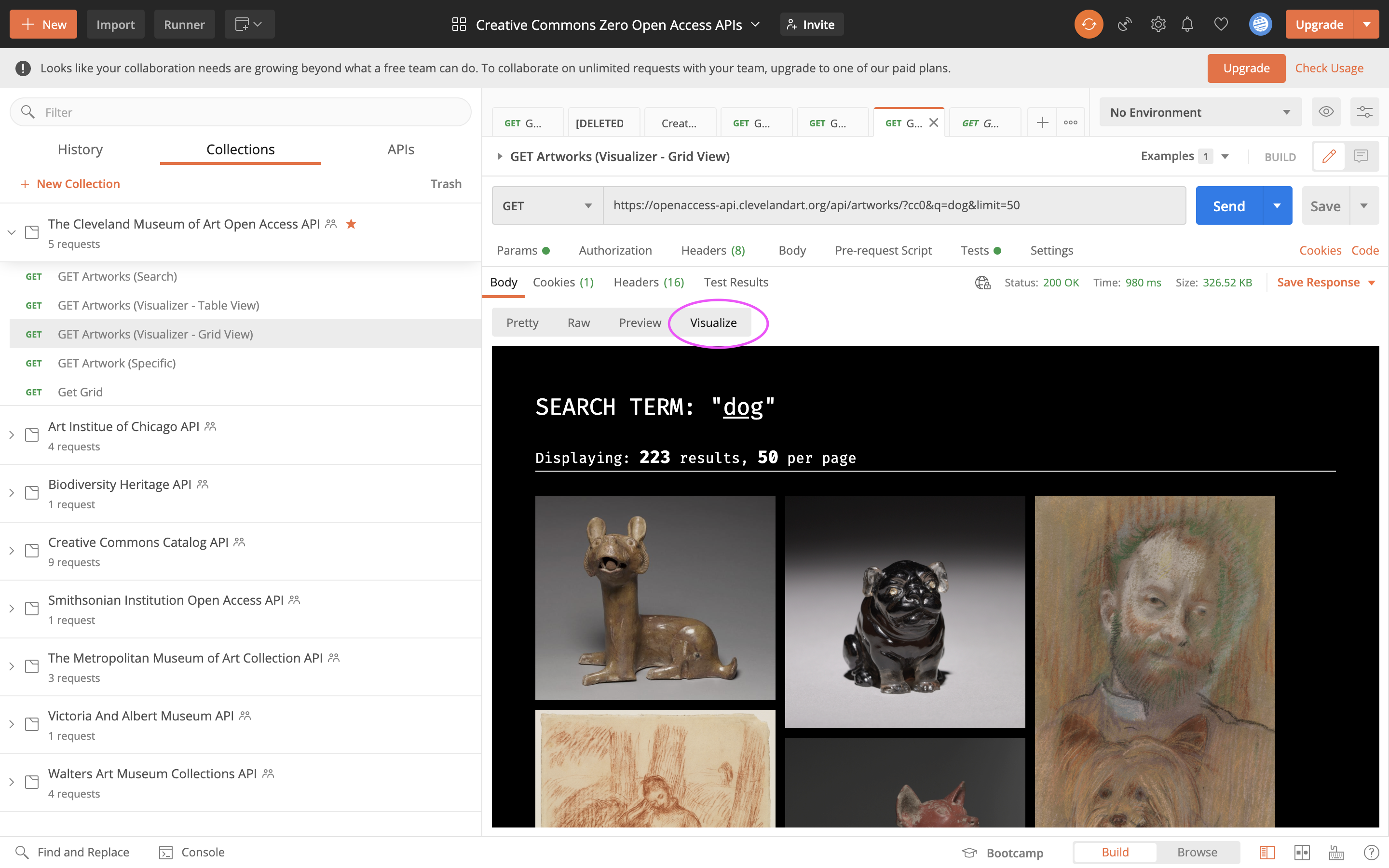Click the satellite capture requests icon
Screen dimensions: 1389x868
pyautogui.click(x=1124, y=24)
